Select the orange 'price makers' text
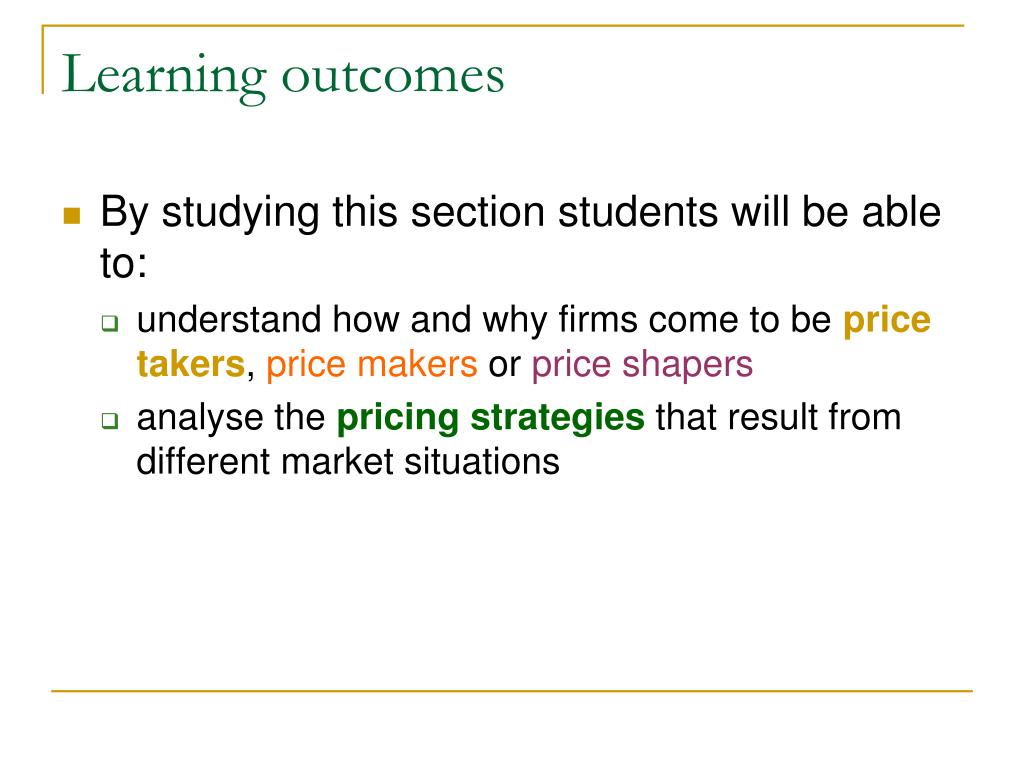1024x768 pixels. pos(372,365)
